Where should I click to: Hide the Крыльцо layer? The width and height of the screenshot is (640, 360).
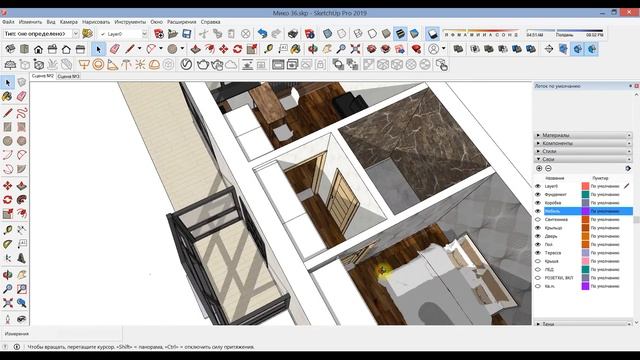538,228
